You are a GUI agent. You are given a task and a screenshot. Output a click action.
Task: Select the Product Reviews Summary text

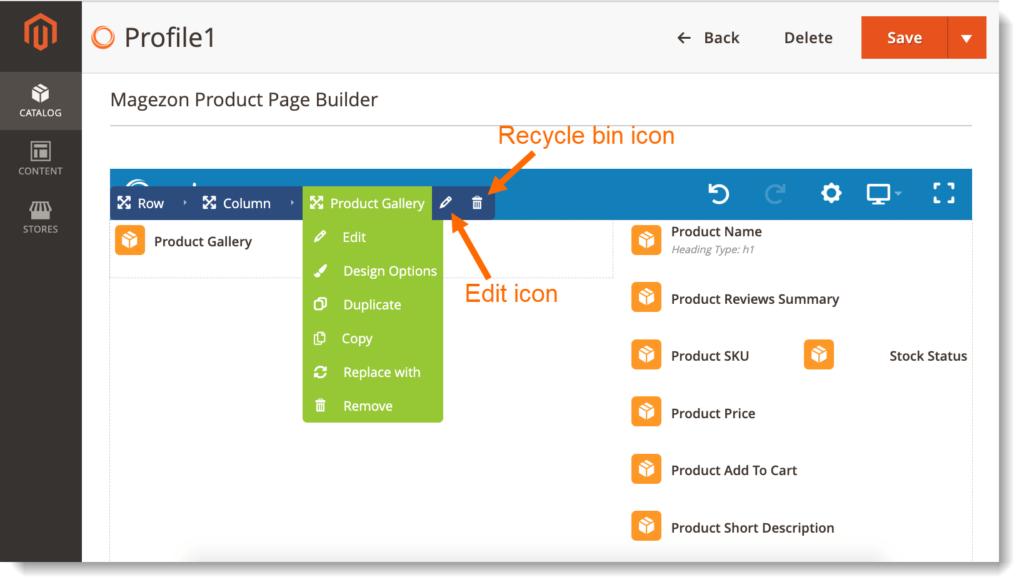coord(755,299)
